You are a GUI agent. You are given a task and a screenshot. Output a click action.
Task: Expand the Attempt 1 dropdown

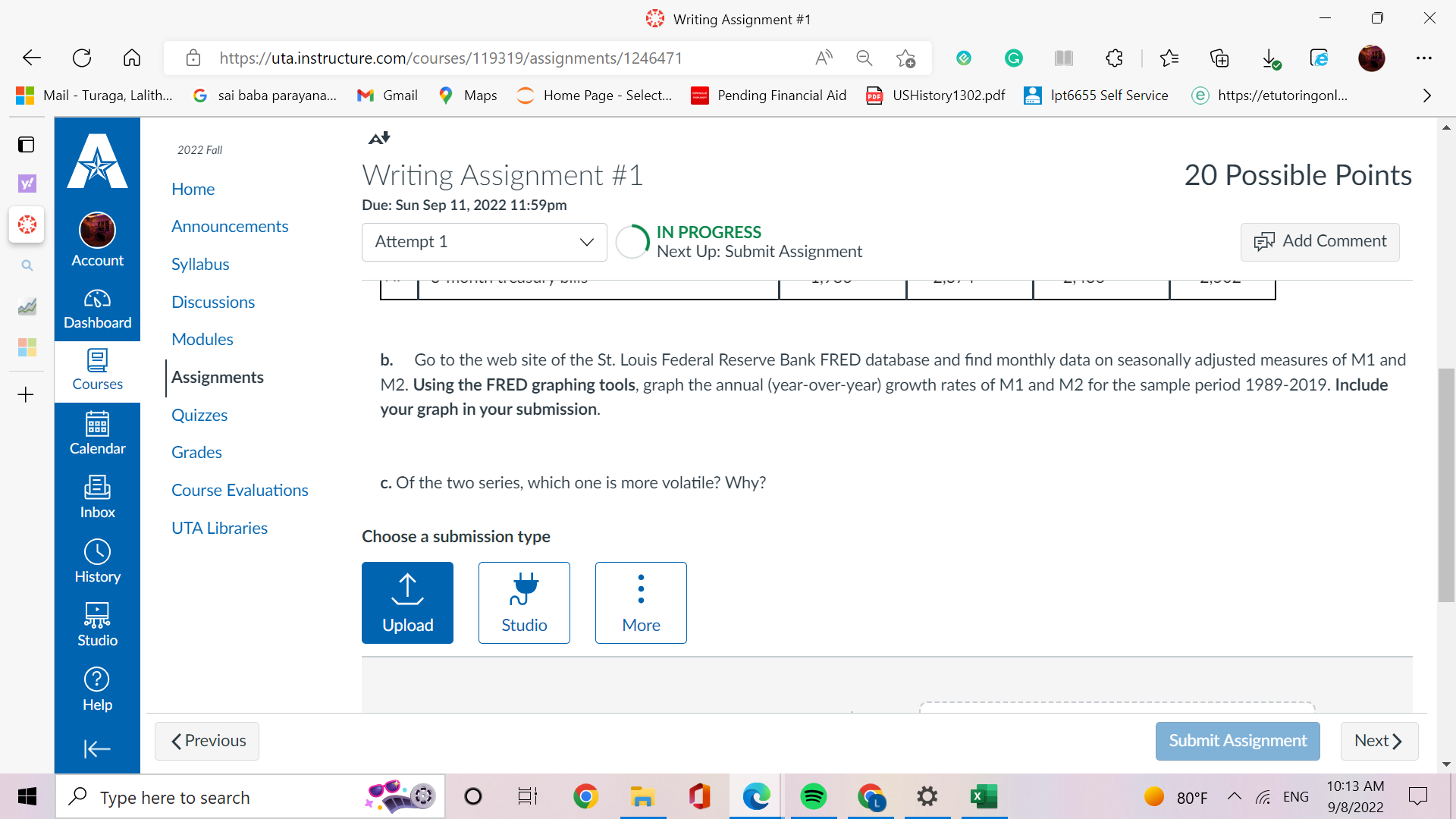pyautogui.click(x=484, y=242)
